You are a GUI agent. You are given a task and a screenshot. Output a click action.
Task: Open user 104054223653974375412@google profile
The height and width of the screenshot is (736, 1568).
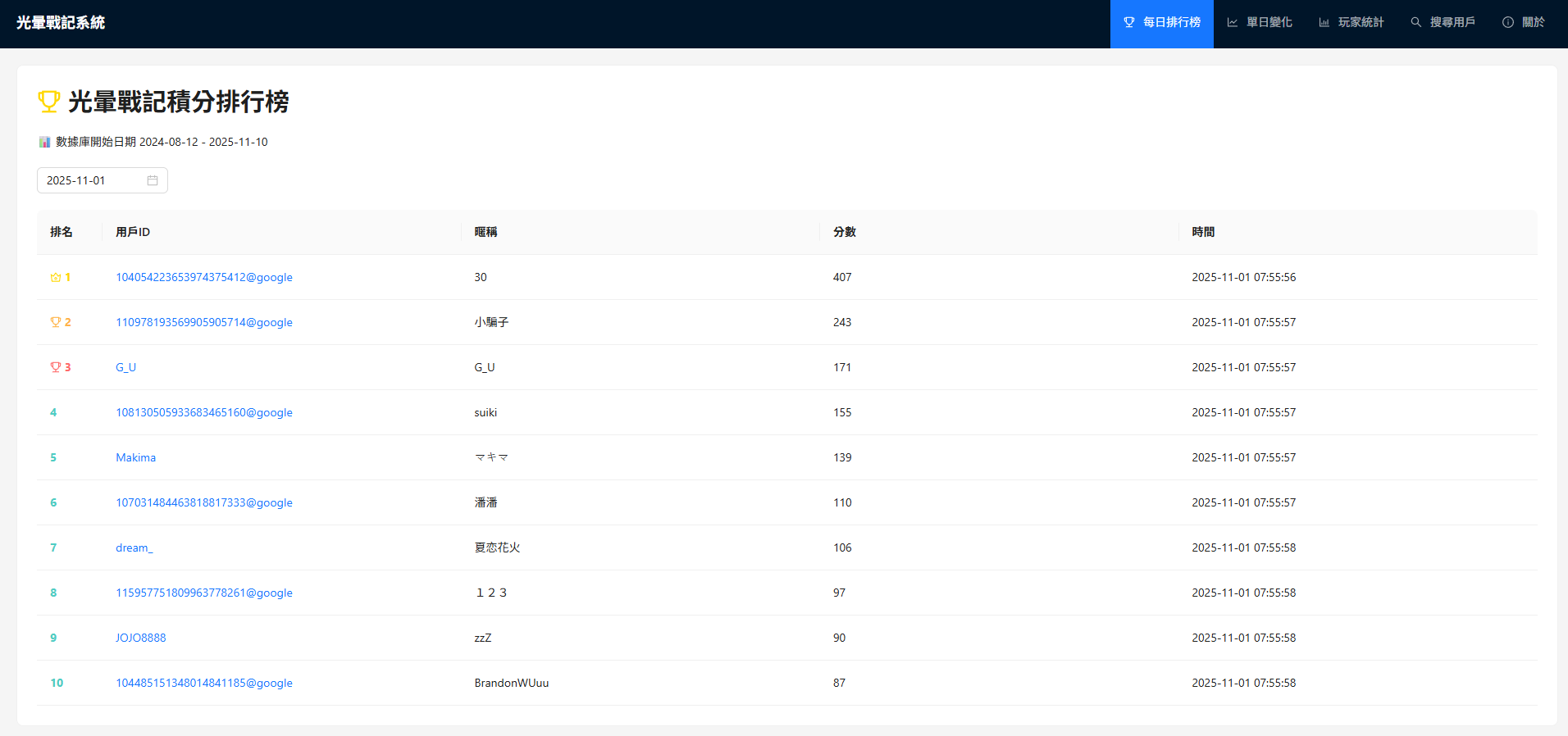[204, 277]
